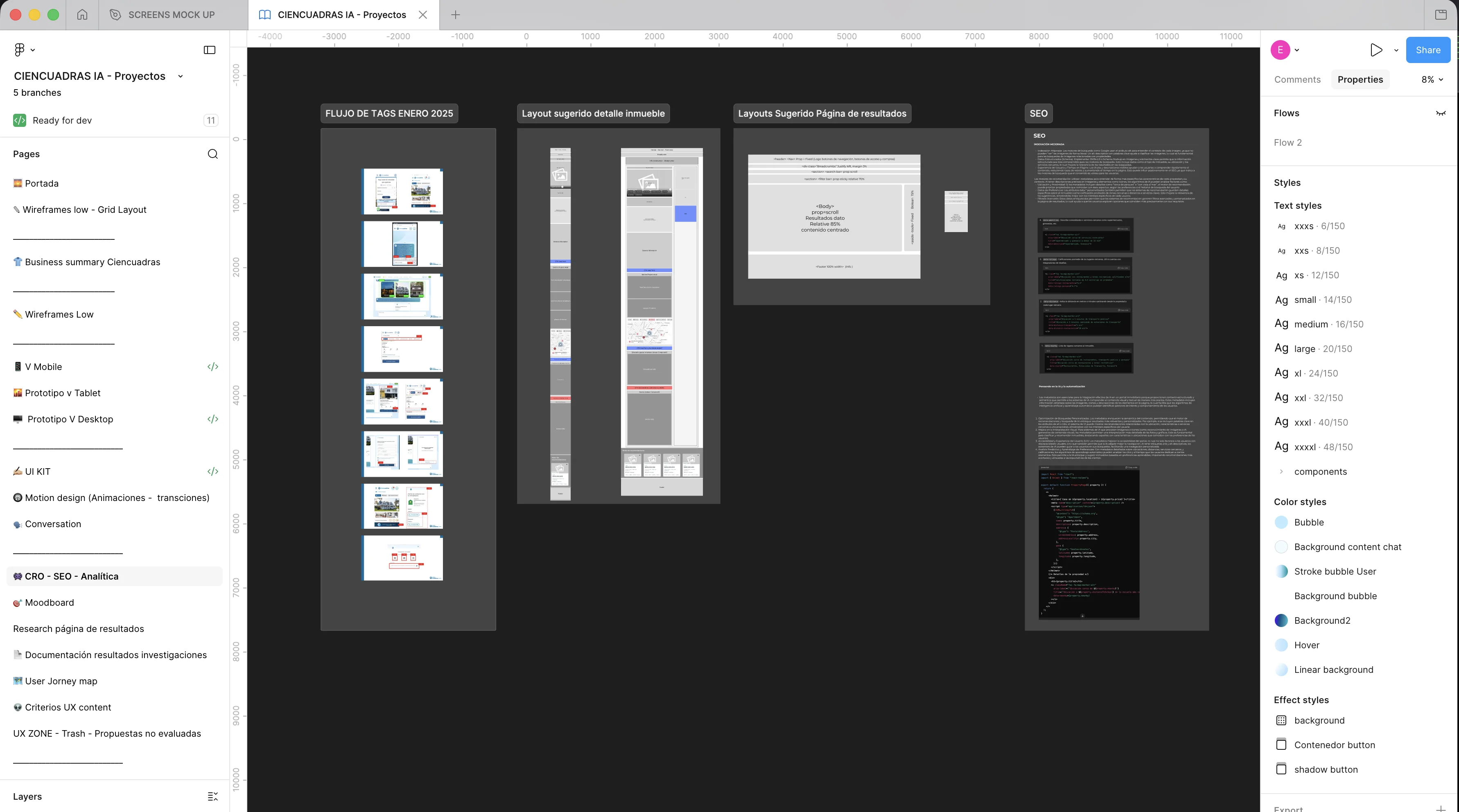Click the SCREENS MOCK UP tab icon

115,15
